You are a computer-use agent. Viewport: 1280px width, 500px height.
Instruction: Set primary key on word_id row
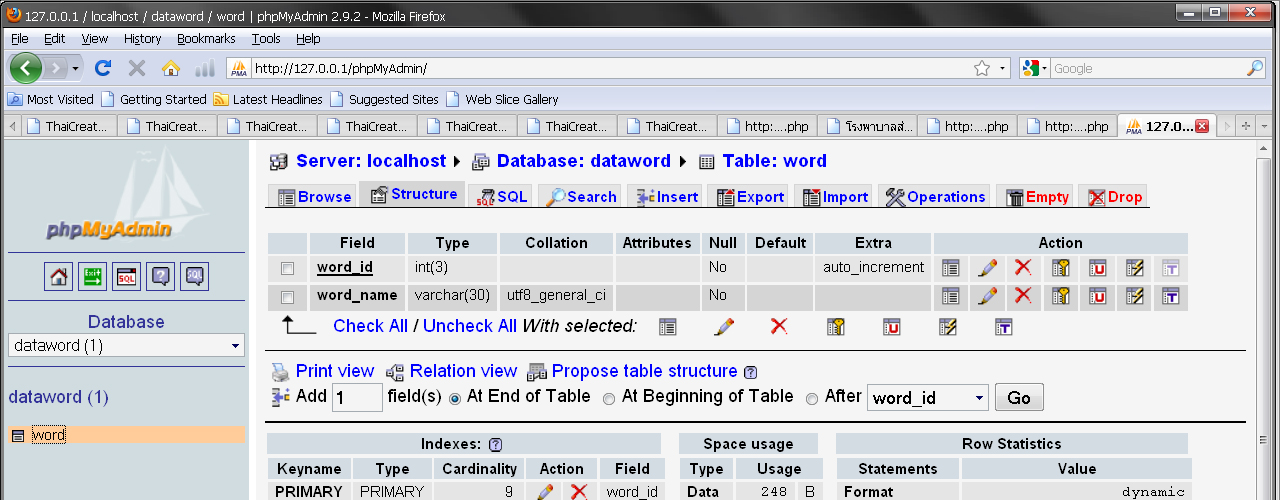tap(1061, 268)
